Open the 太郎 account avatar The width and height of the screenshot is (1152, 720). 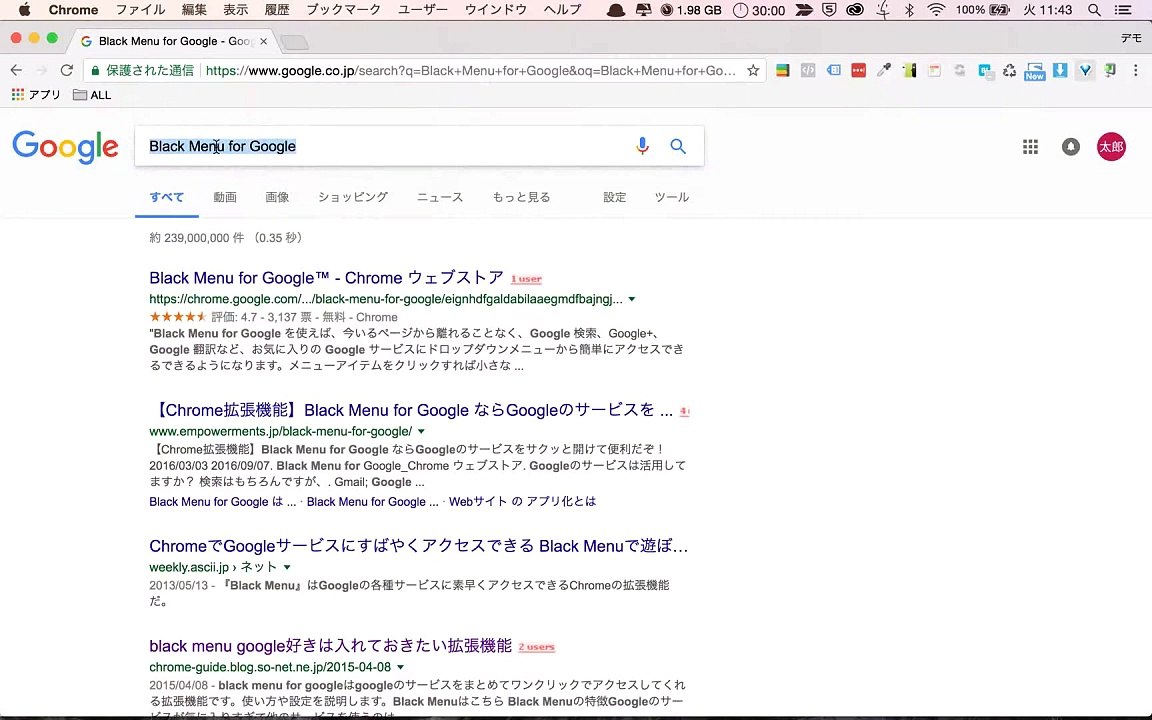point(1111,147)
